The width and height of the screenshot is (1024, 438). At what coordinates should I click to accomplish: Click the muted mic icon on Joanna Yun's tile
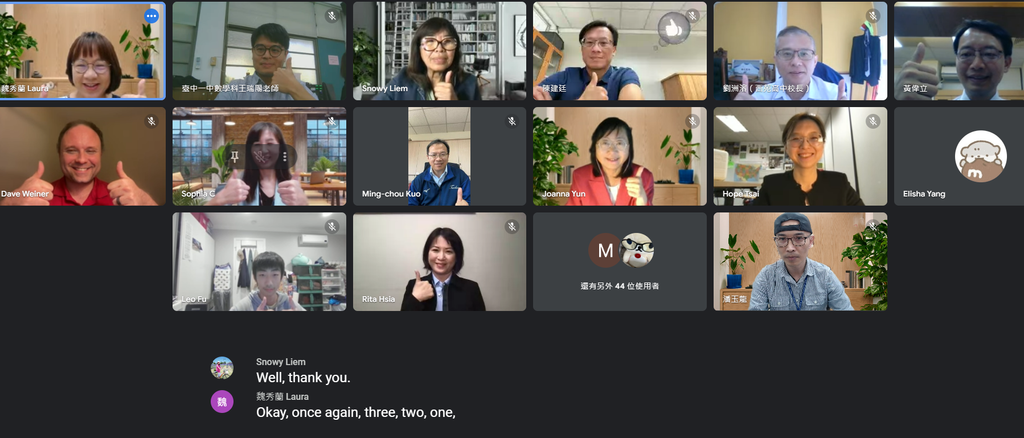tap(692, 121)
